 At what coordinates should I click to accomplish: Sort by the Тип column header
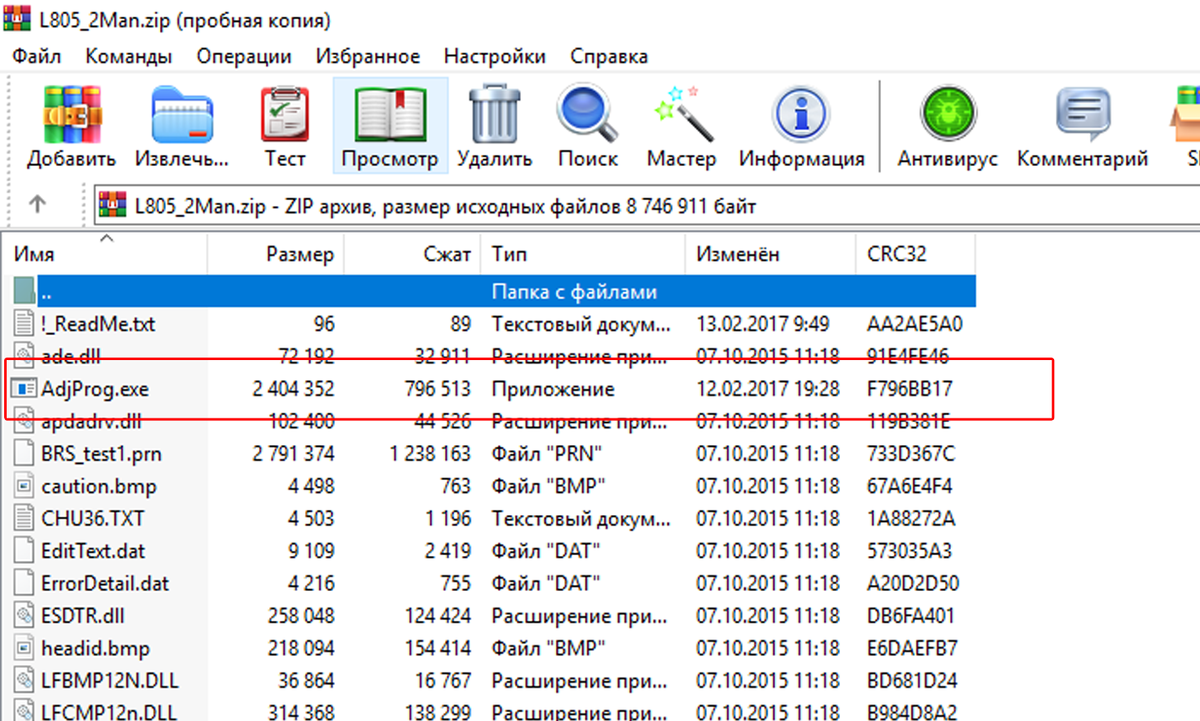(x=583, y=255)
